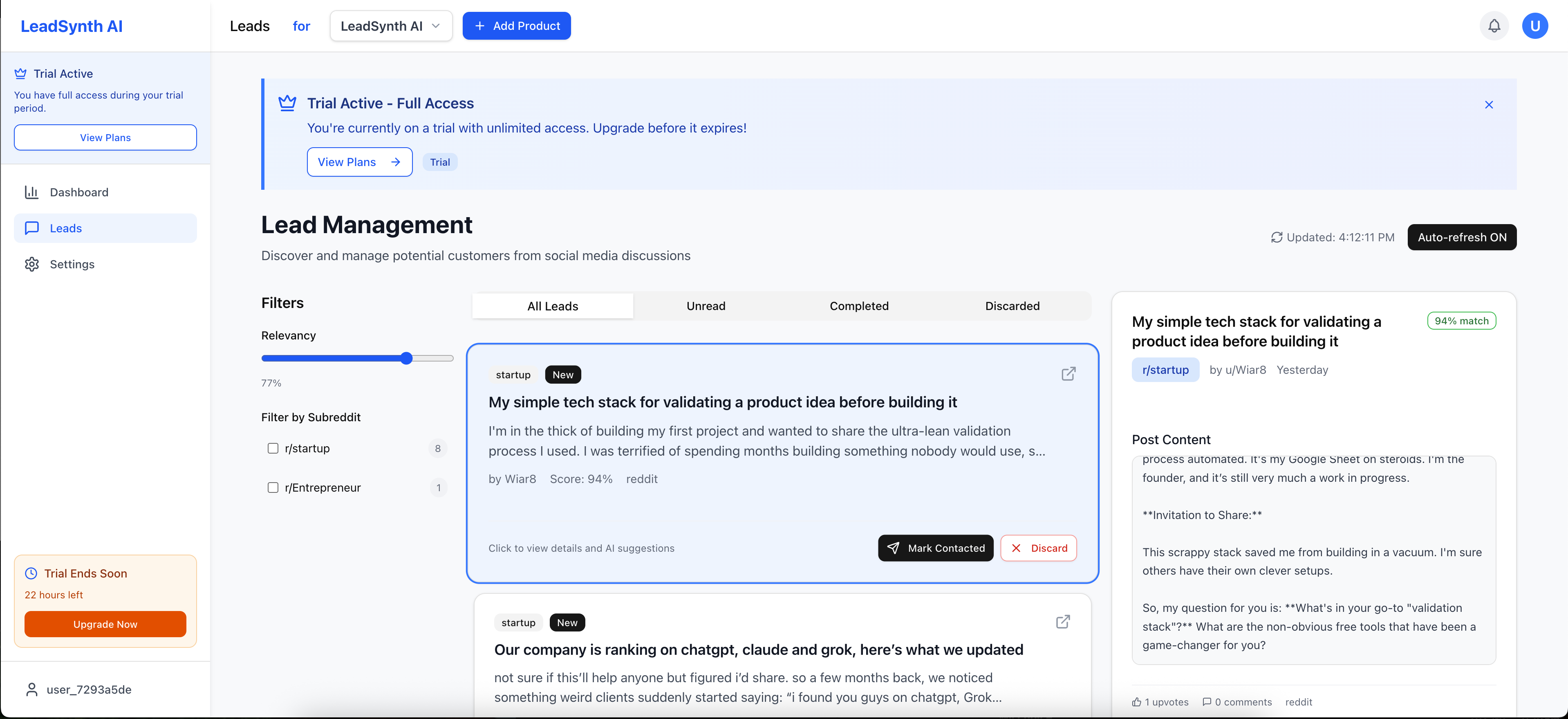Click the clock icon in Trial Ends Soon
Image resolution: width=1568 pixels, height=719 pixels.
[31, 573]
